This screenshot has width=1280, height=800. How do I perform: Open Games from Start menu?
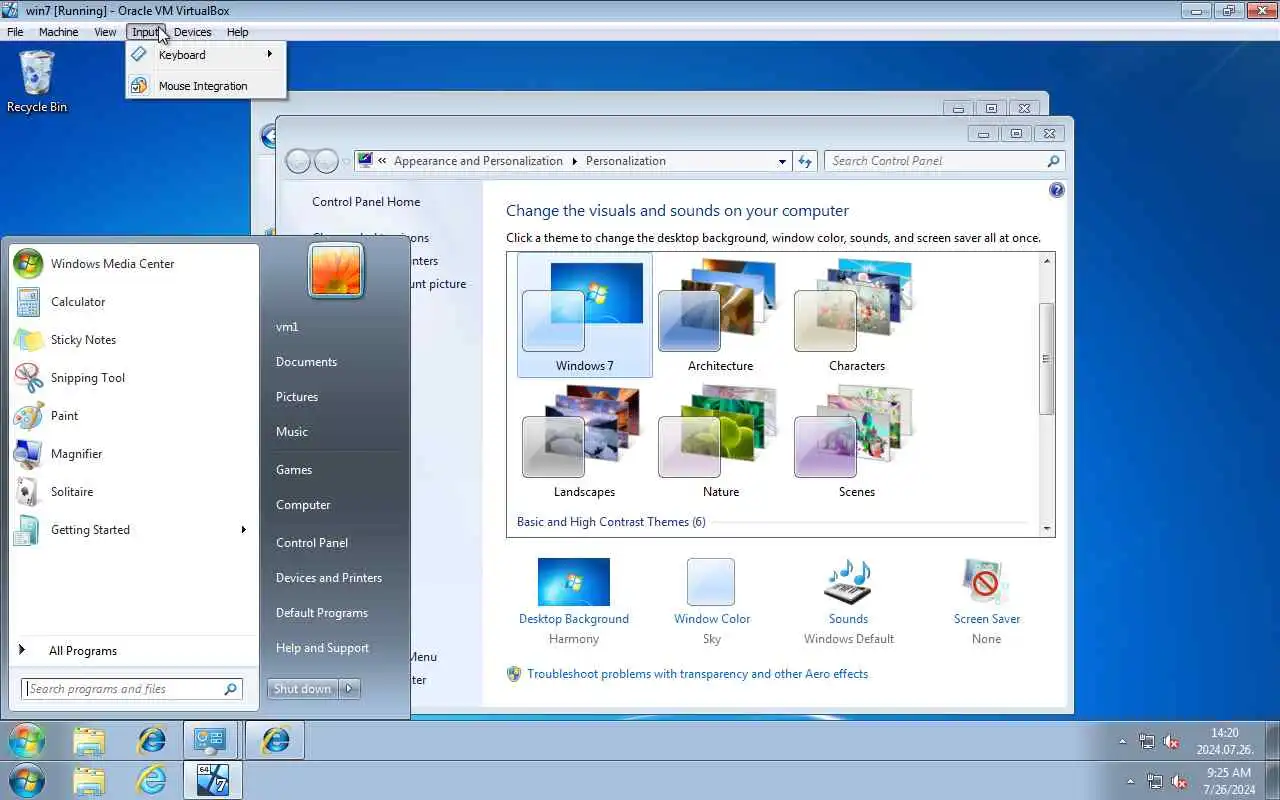[x=294, y=470]
